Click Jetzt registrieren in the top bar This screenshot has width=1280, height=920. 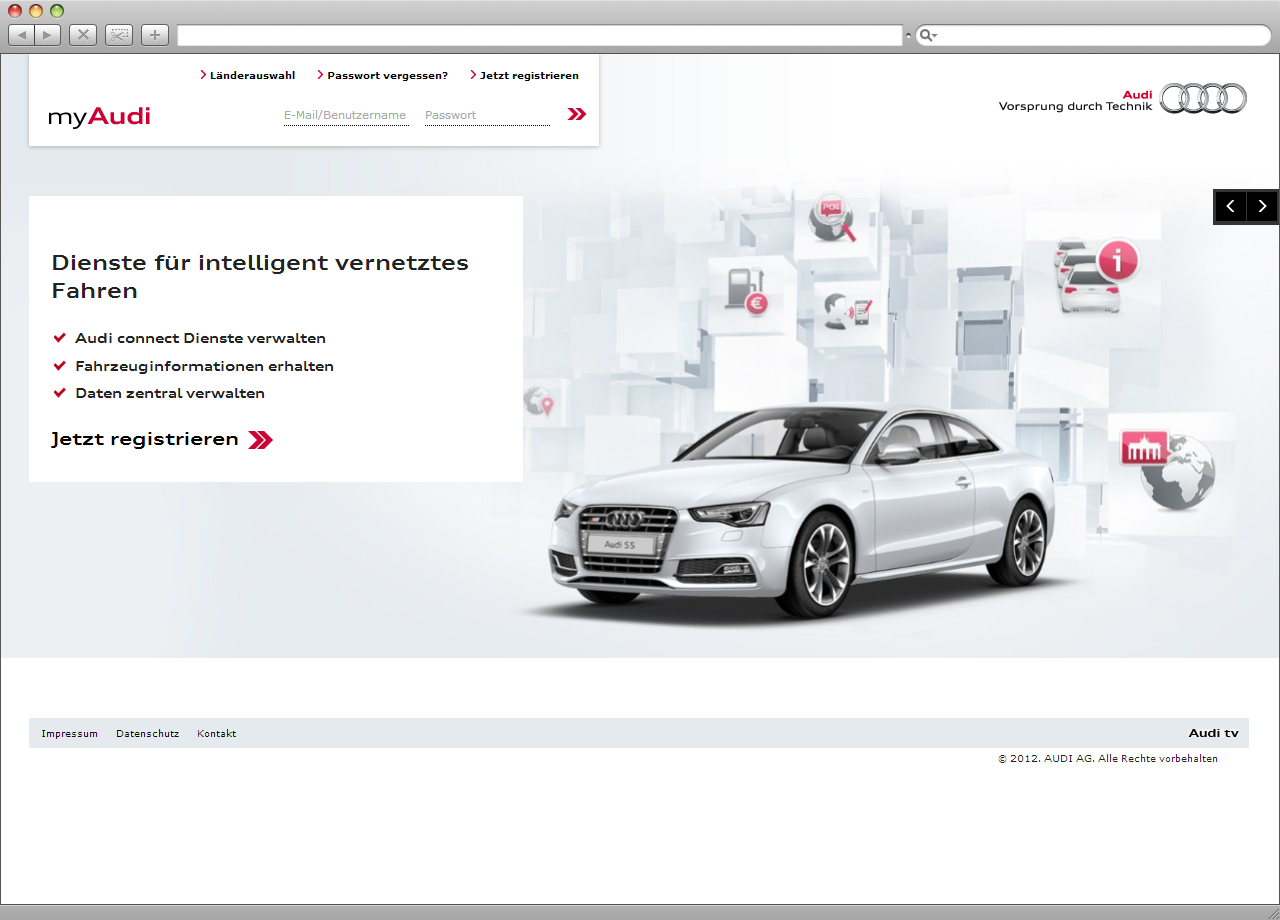tap(524, 75)
